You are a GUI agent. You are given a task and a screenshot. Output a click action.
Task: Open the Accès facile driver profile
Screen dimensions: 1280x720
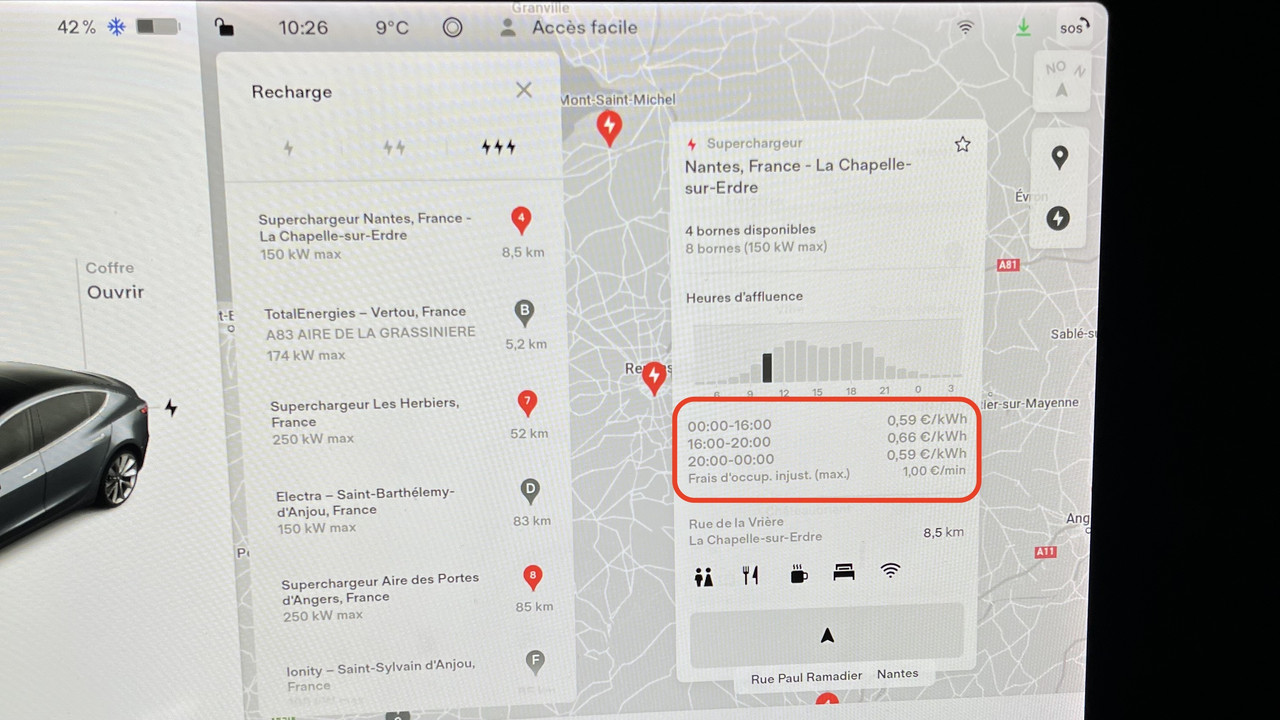(568, 28)
